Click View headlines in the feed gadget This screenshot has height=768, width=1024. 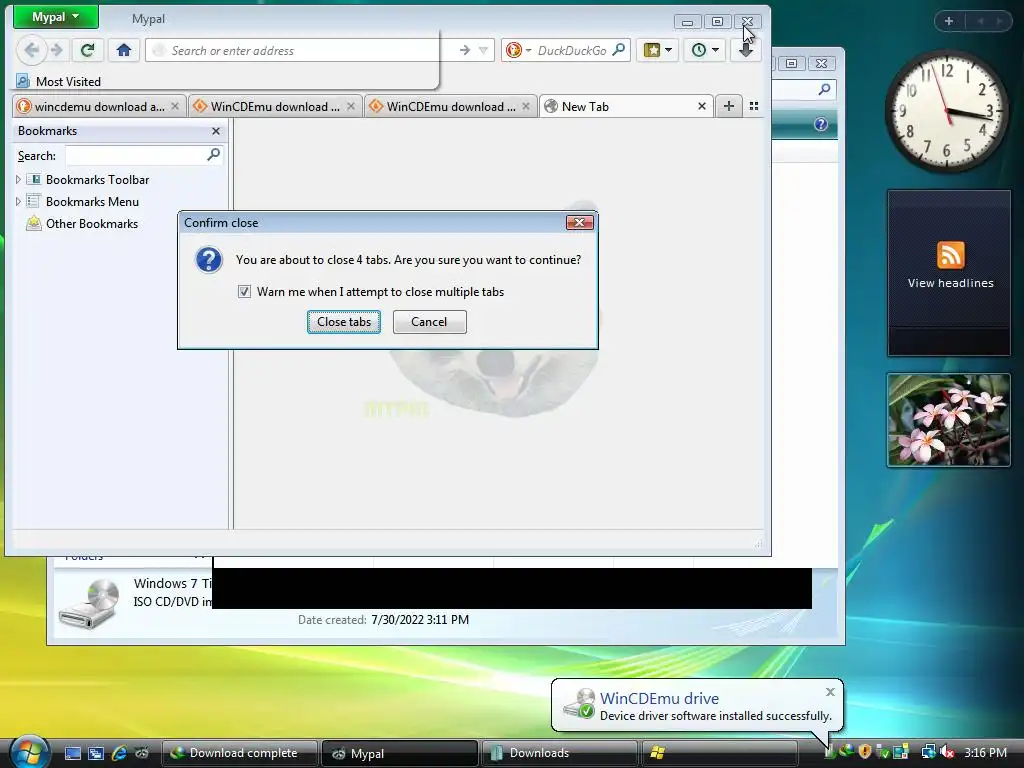(x=950, y=283)
